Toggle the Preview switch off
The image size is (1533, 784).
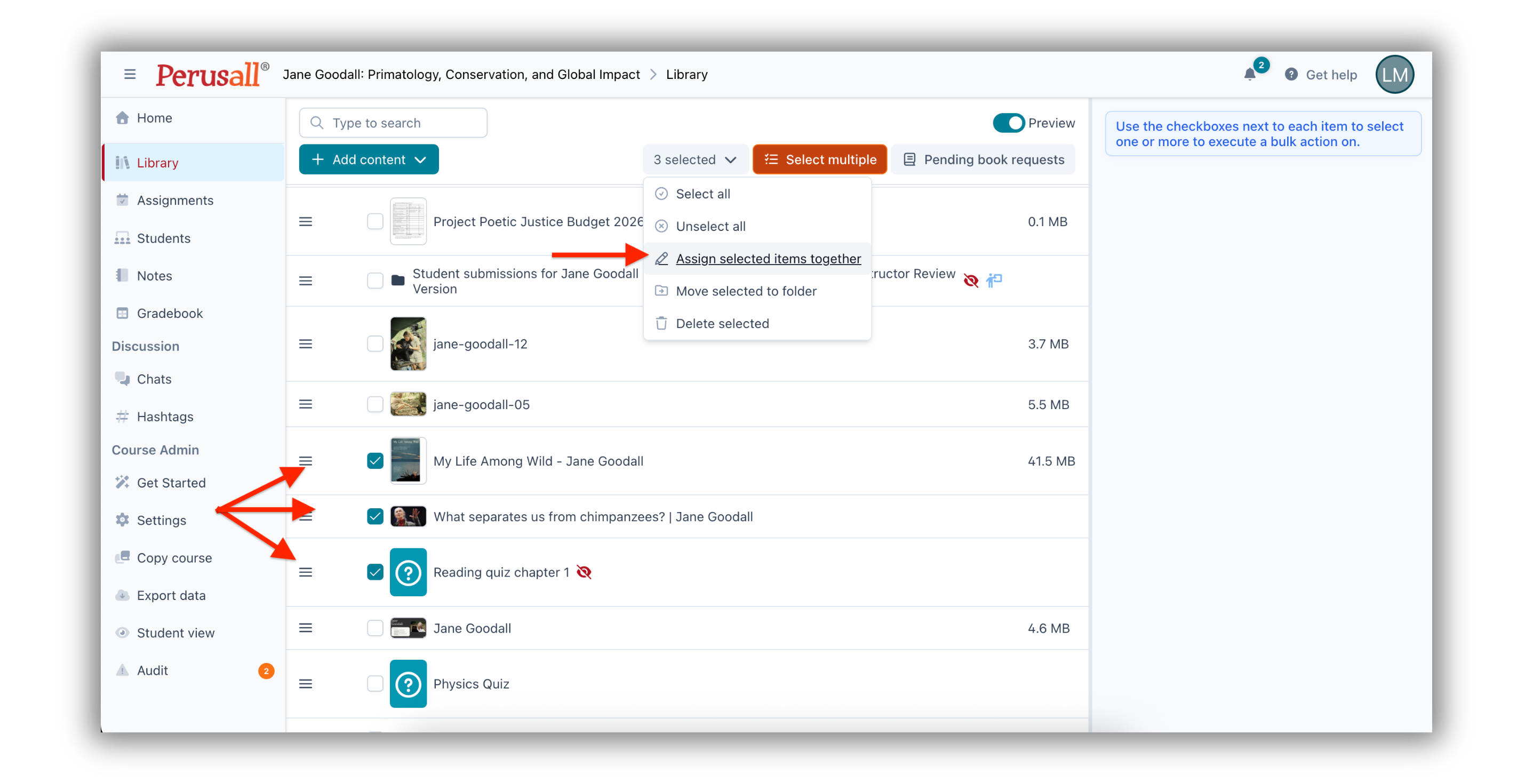(1008, 123)
